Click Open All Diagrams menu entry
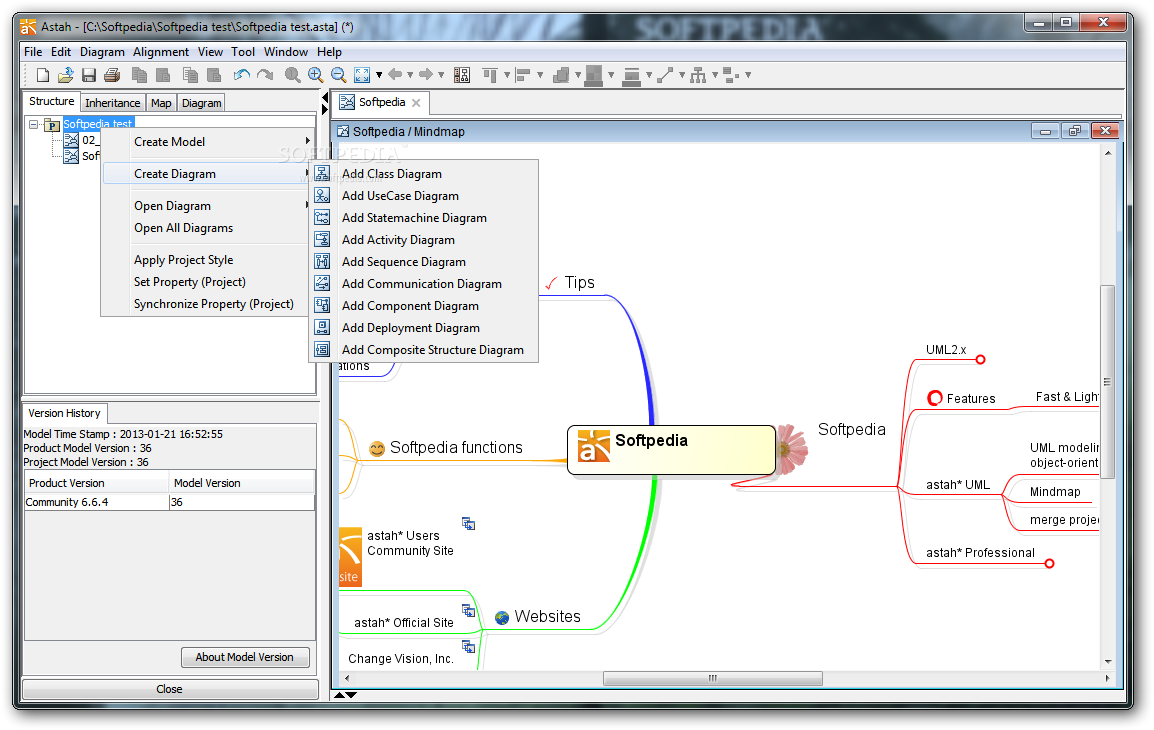 (207, 228)
